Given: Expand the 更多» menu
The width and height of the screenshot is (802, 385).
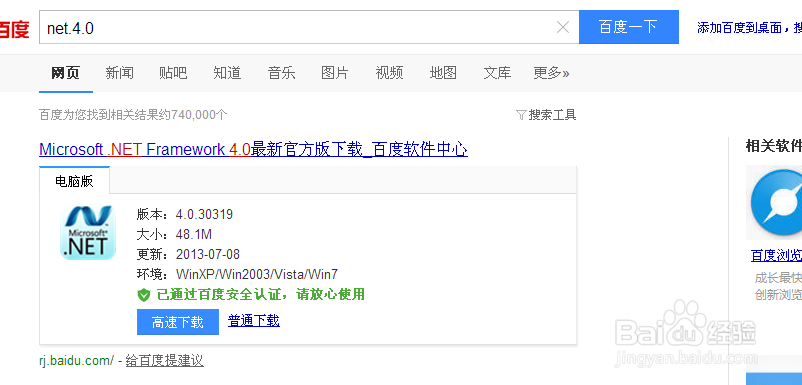Looking at the screenshot, I should 551,73.
